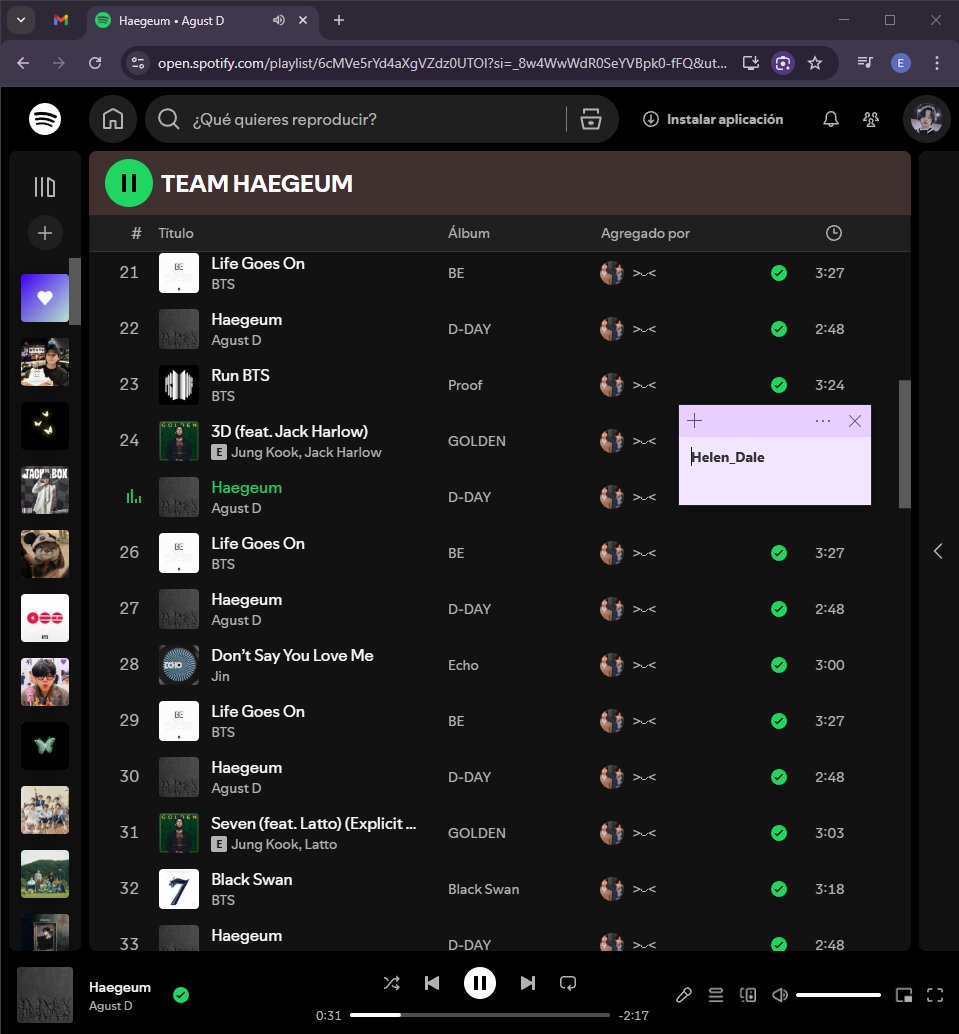This screenshot has width=959, height=1034.
Task: Sort by duration clock icon header
Action: coord(834,233)
